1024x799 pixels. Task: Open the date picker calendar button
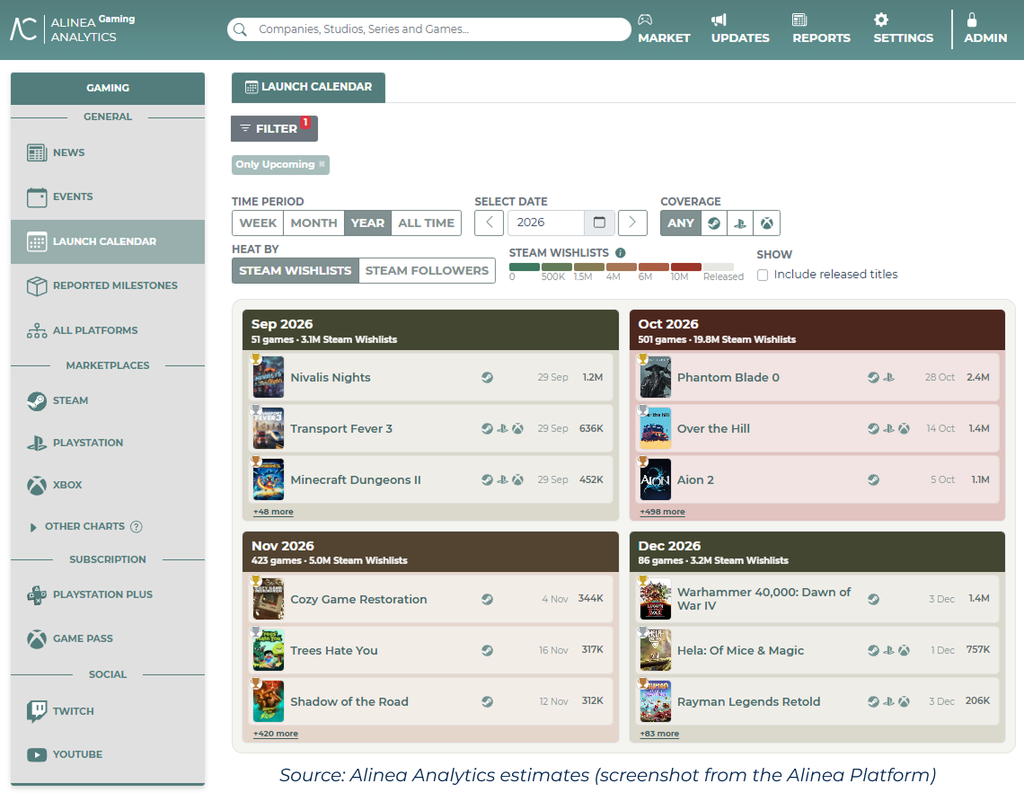pos(599,223)
